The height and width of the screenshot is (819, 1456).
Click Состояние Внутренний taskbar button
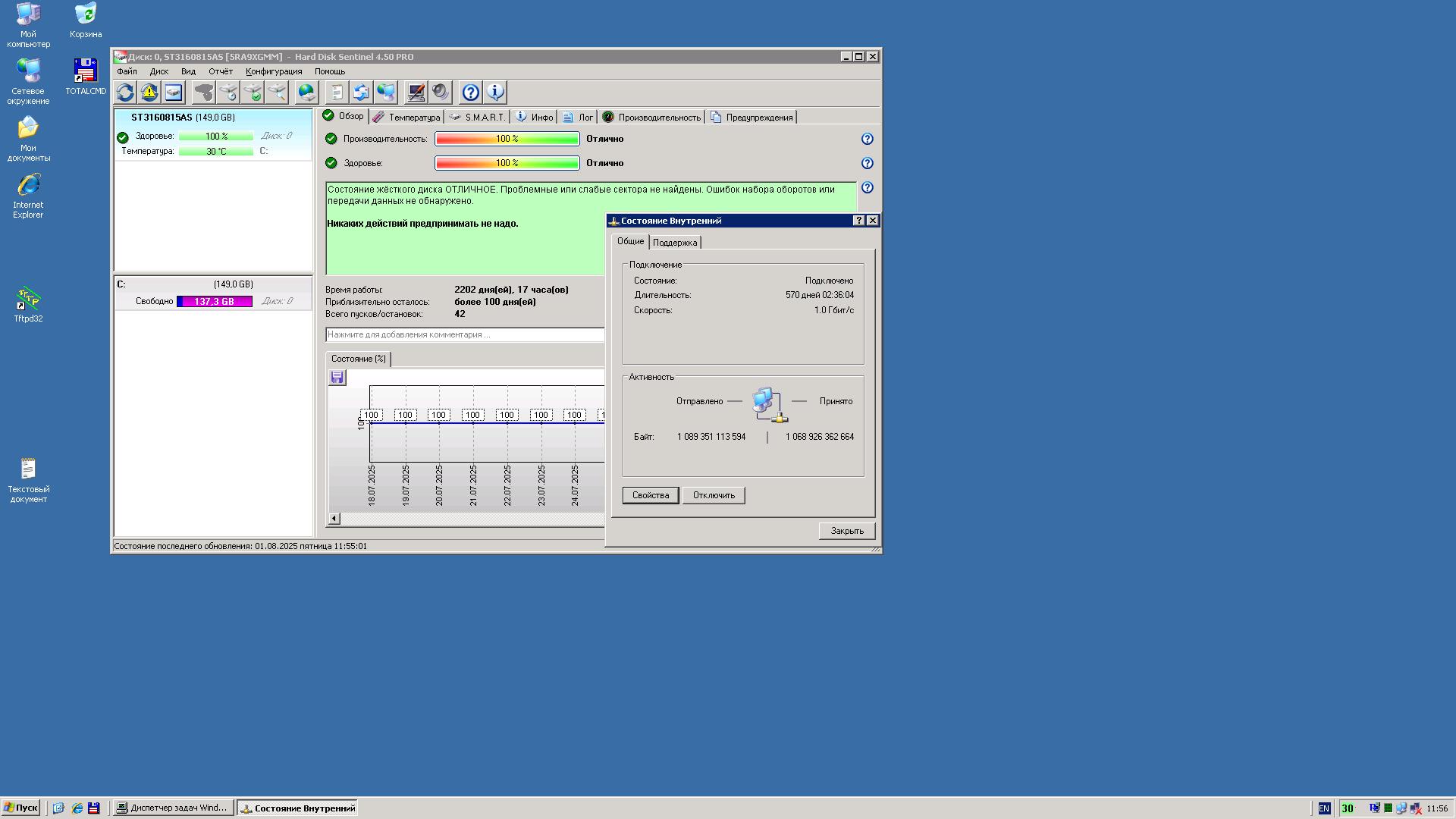tap(297, 808)
